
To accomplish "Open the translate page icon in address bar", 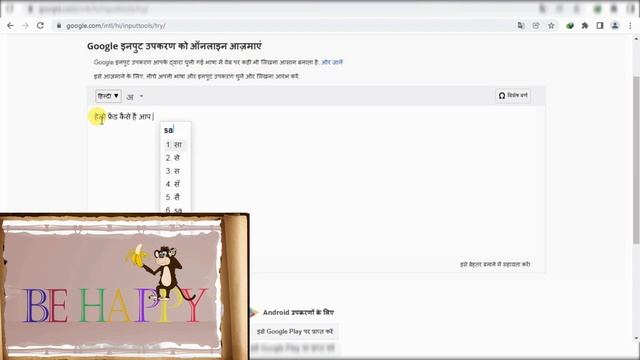I will point(521,26).
